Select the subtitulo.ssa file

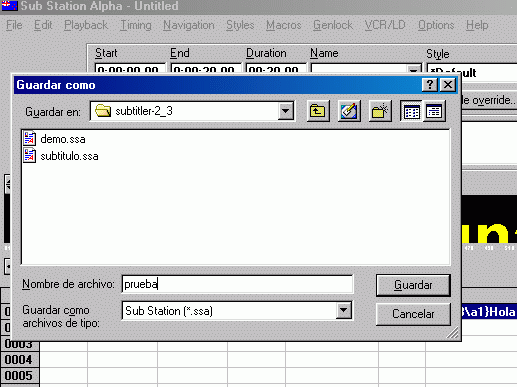point(61,156)
